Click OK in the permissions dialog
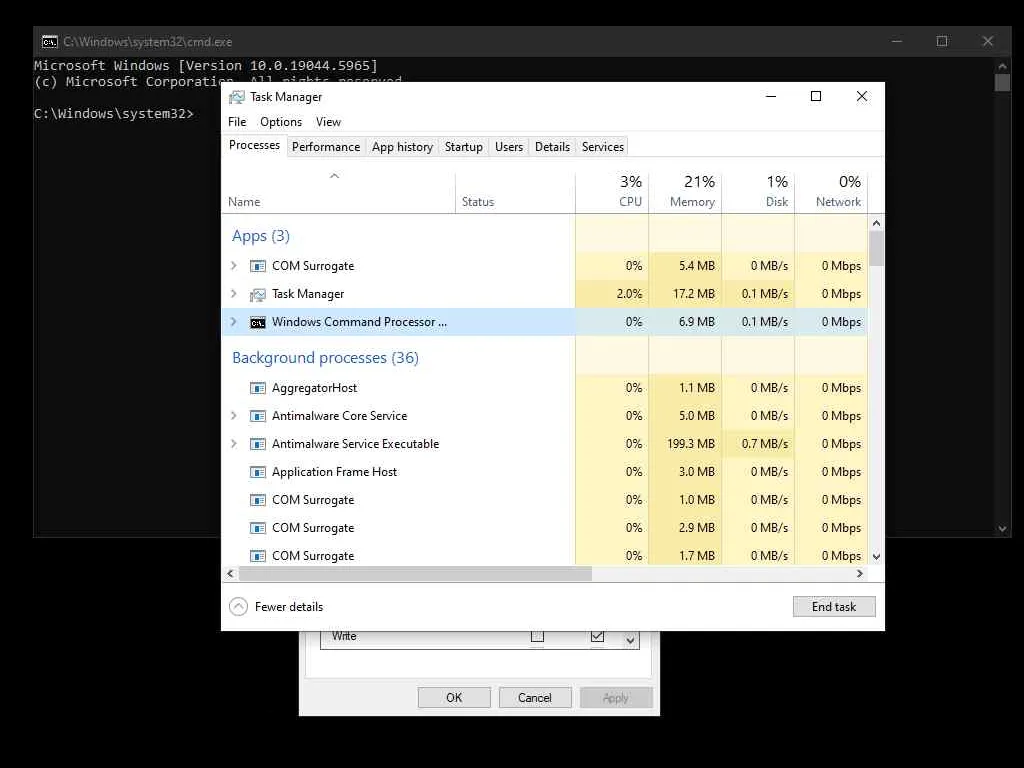 [454, 697]
